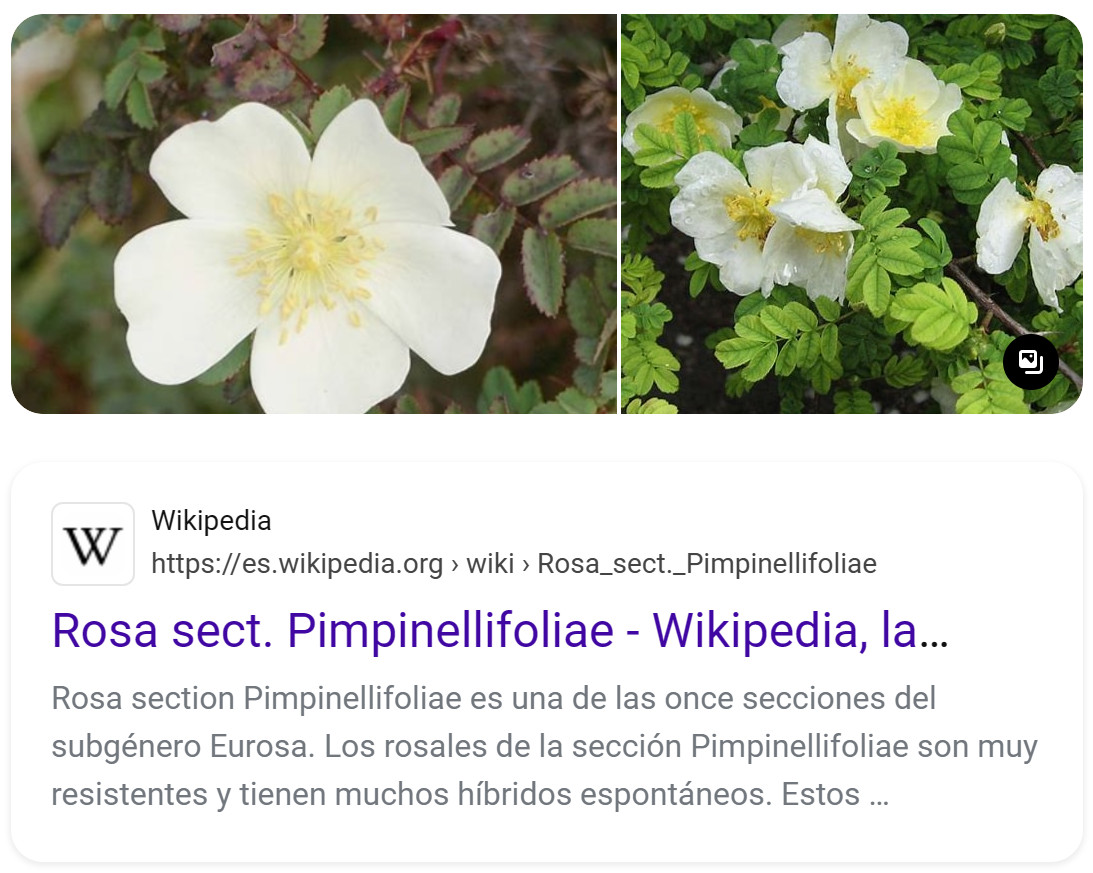This screenshot has height=873, width=1093.
Task: Select the Rosa_sect._Pimpinellifoliae breadcrumb segment
Action: pyautogui.click(x=707, y=563)
